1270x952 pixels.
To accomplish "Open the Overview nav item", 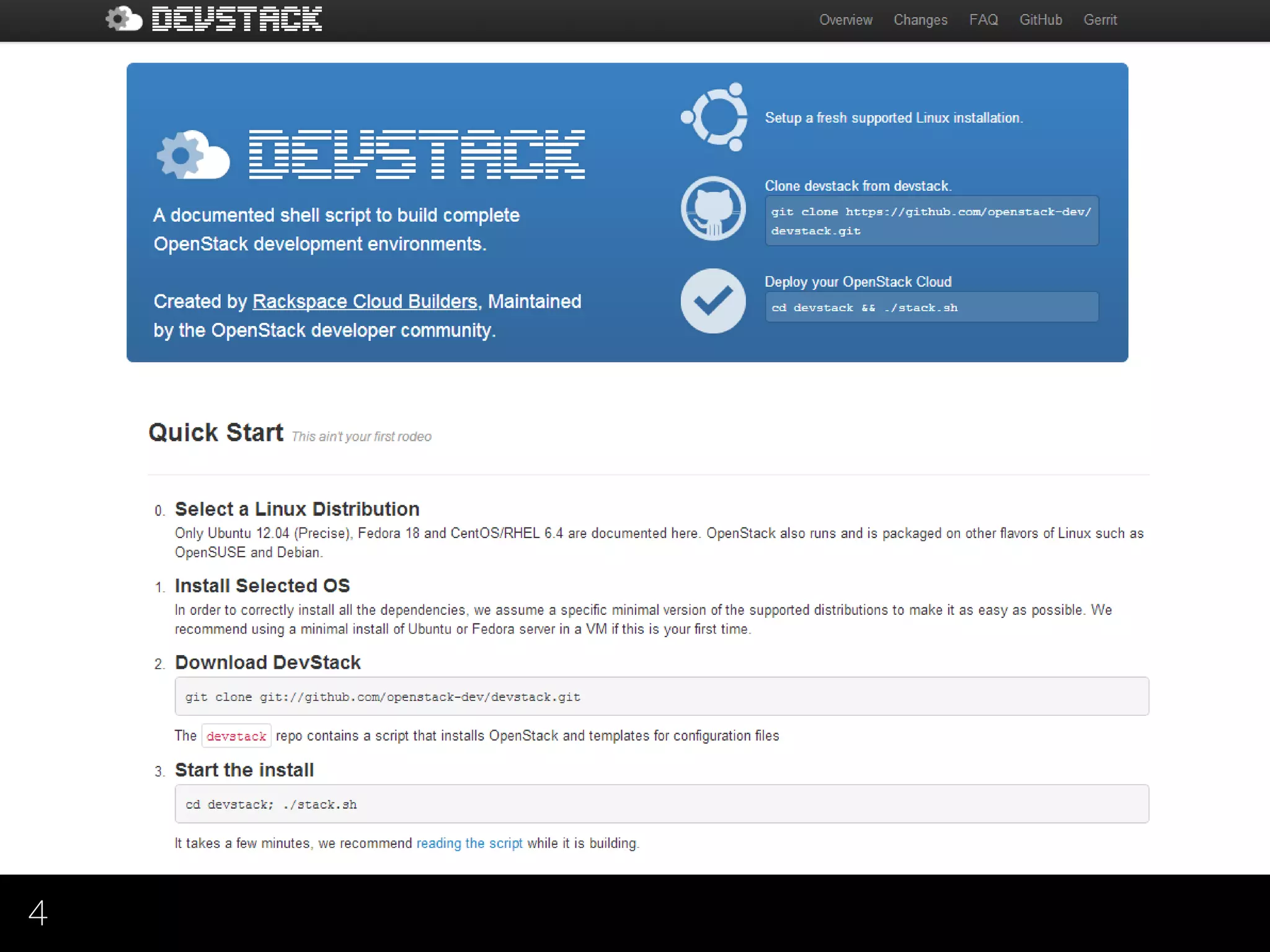I will (846, 20).
